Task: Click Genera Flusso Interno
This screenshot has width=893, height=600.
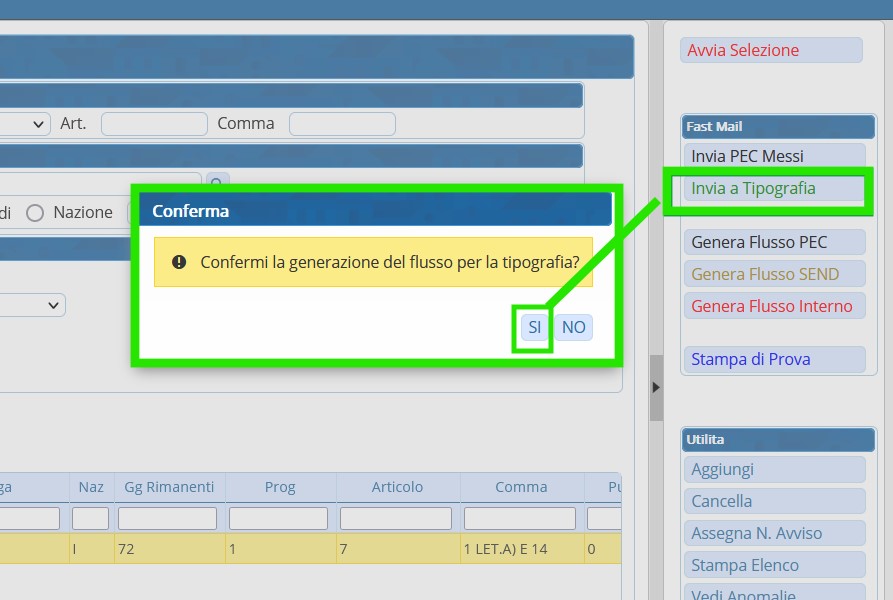Action: tap(772, 306)
